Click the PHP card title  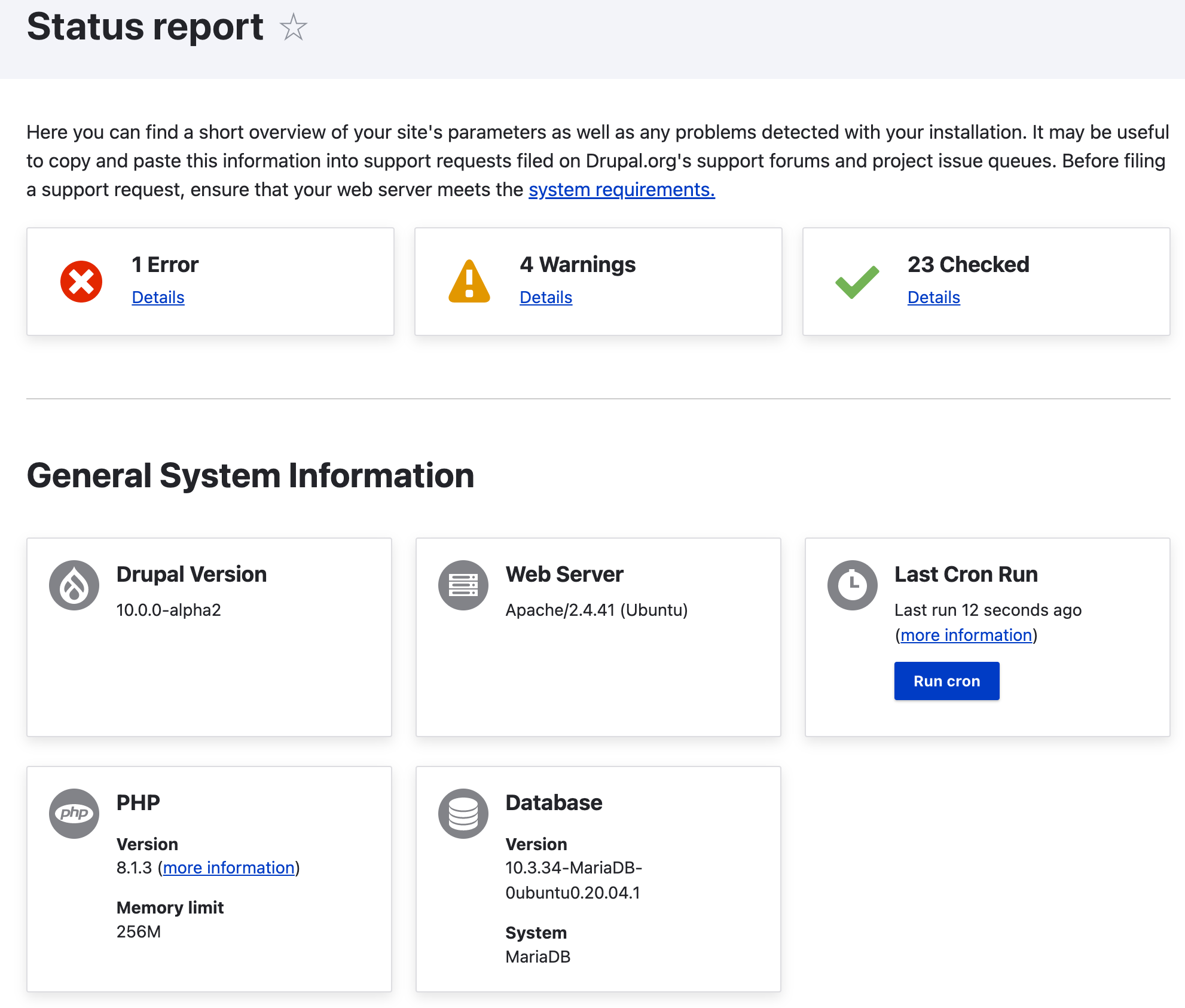tap(138, 802)
